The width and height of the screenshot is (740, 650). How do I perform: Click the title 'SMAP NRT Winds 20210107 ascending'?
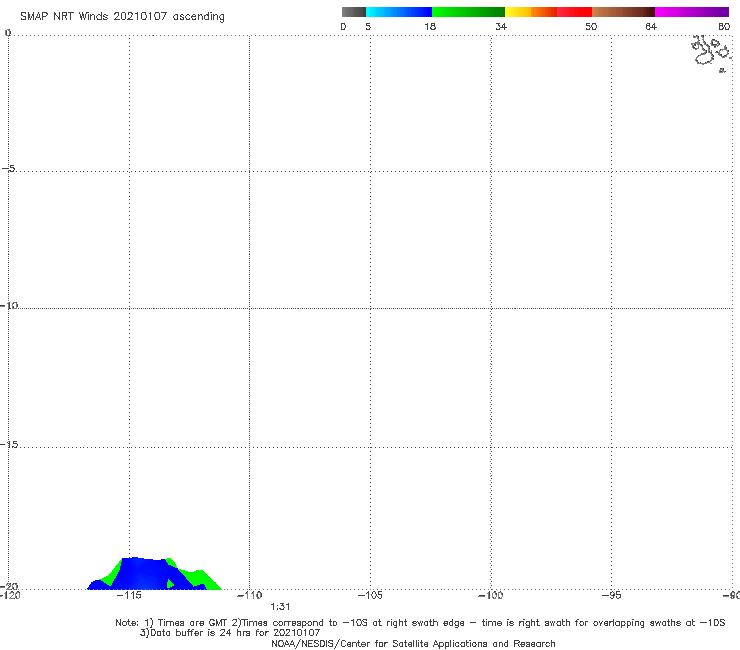[122, 17]
